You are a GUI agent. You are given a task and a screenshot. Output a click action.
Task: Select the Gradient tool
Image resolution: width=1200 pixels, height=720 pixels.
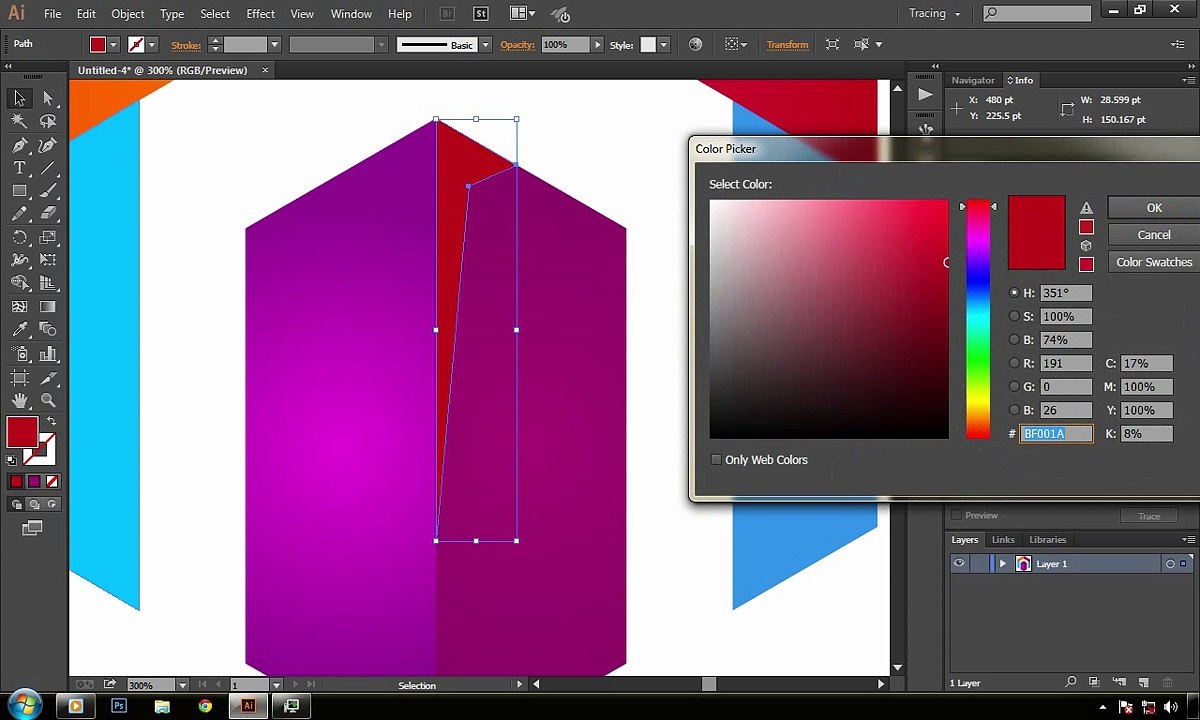coord(48,307)
